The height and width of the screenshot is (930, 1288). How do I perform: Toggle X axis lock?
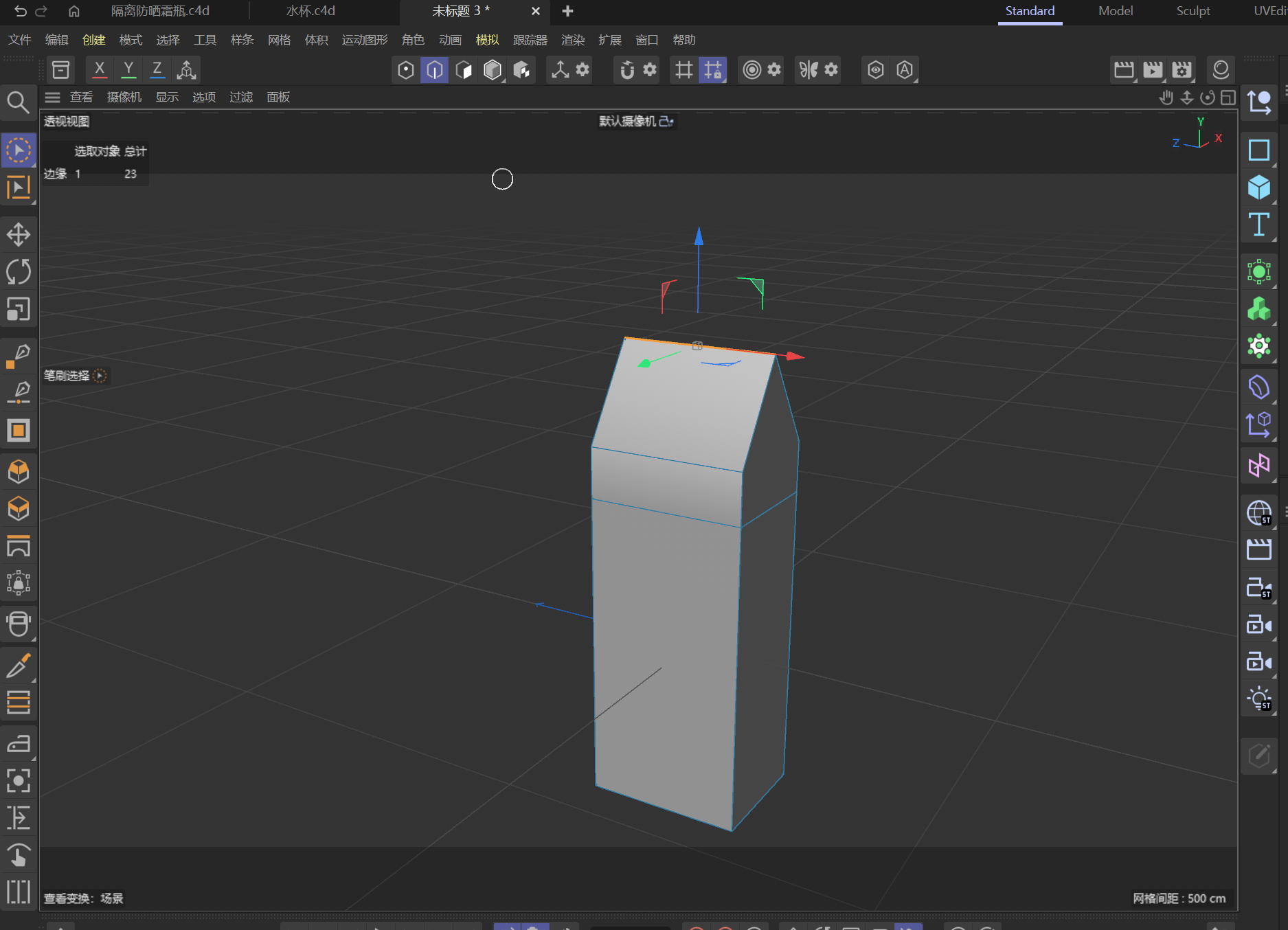[x=100, y=69]
